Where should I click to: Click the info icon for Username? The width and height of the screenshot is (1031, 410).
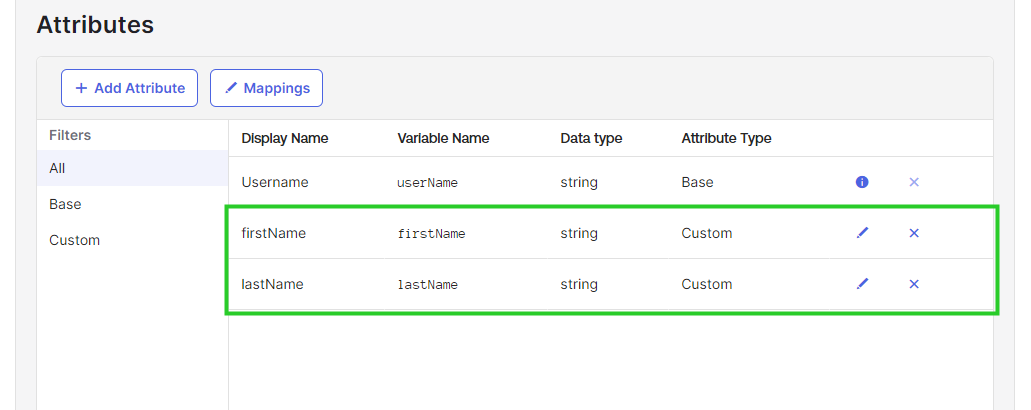point(862,182)
